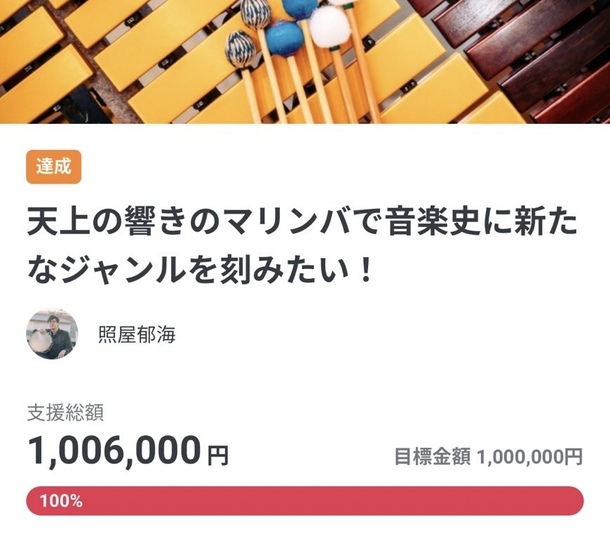Open the project creator's avatar photo

click(x=52, y=334)
